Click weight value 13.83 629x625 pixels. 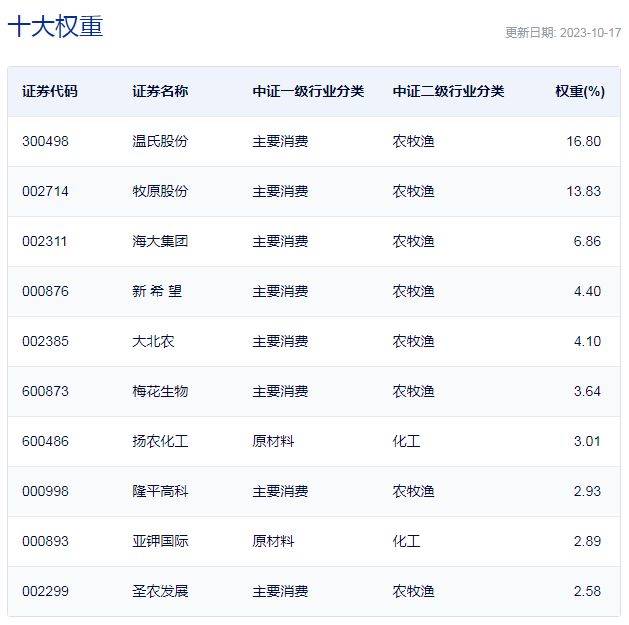(x=584, y=191)
